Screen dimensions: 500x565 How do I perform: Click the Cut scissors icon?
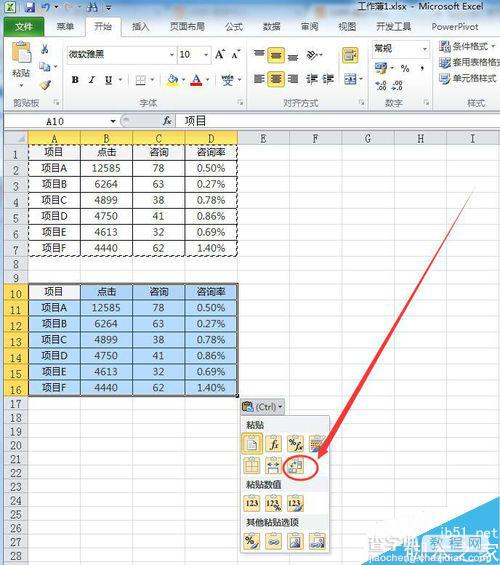coord(45,49)
